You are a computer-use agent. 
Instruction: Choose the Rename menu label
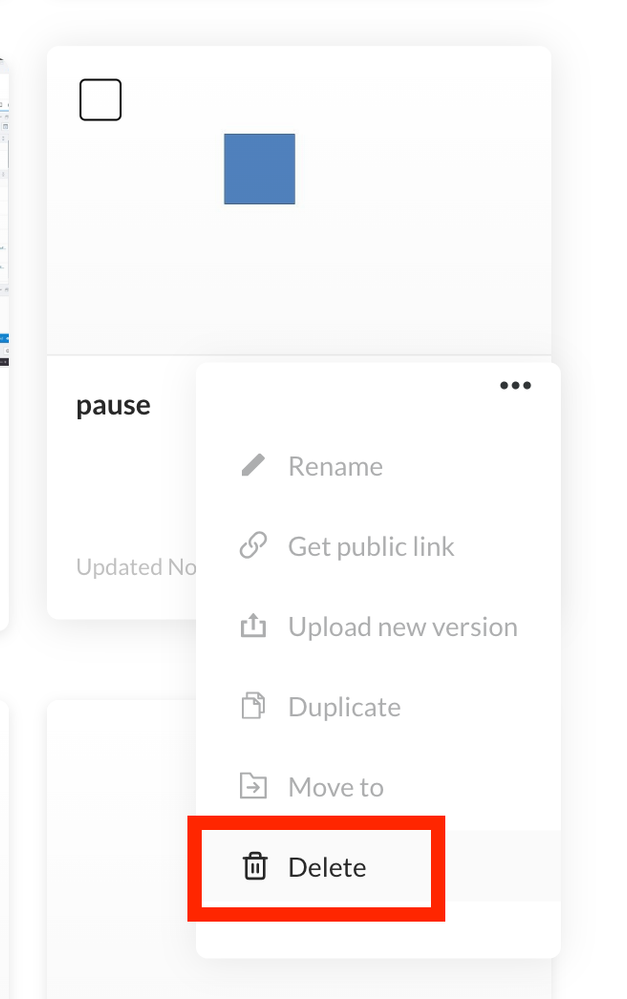tap(335, 466)
